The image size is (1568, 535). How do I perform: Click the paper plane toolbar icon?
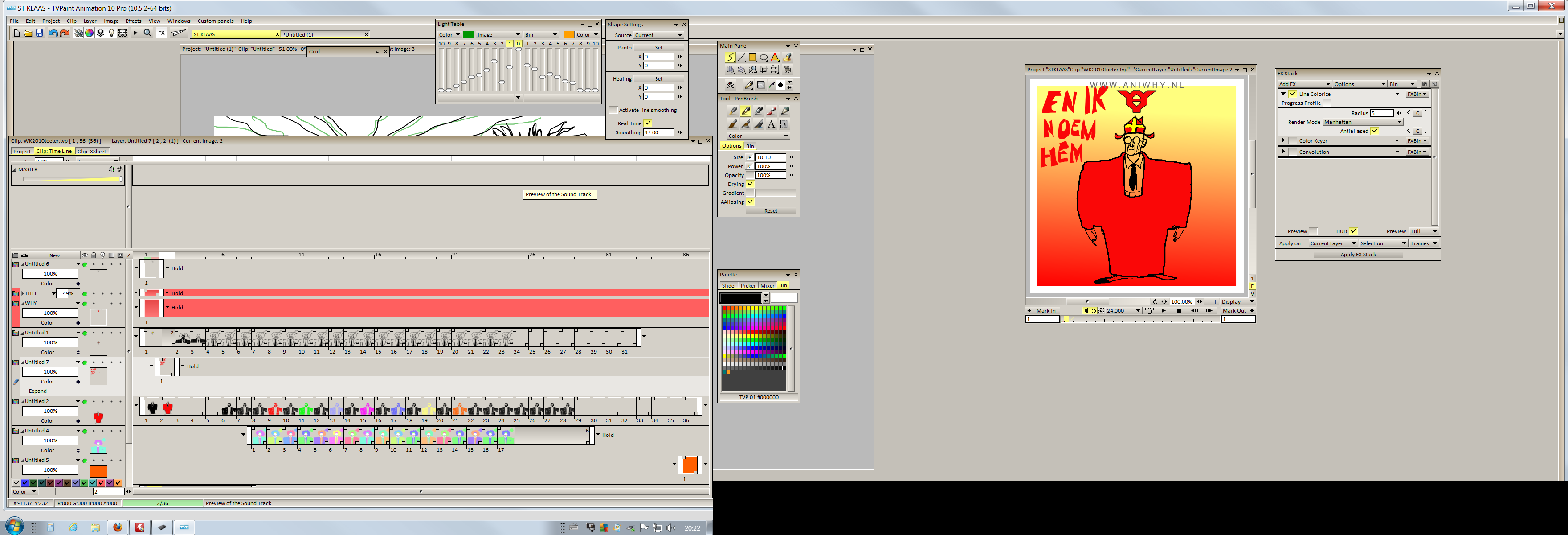click(178, 33)
